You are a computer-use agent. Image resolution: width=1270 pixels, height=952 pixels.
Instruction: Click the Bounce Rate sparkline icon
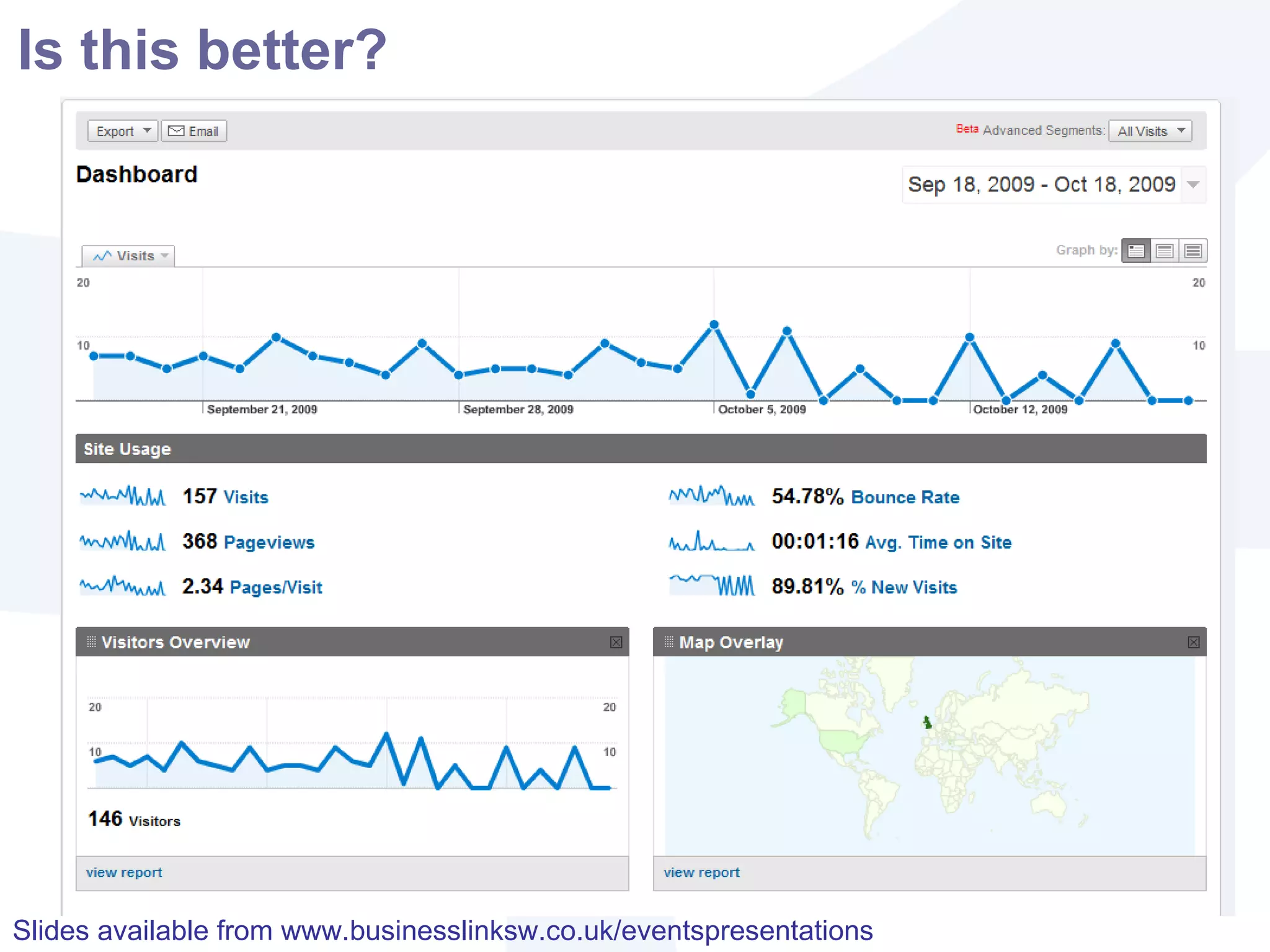pyautogui.click(x=712, y=496)
